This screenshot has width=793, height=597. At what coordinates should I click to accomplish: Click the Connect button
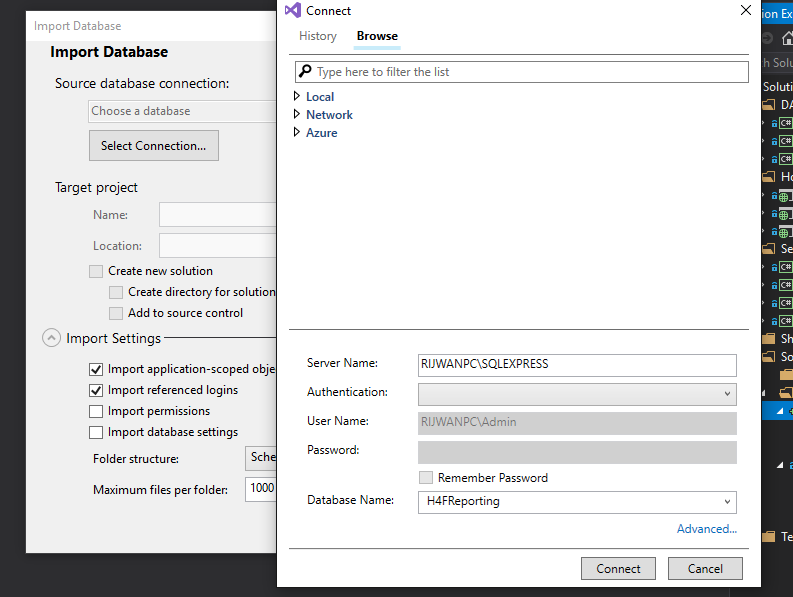[x=618, y=569]
